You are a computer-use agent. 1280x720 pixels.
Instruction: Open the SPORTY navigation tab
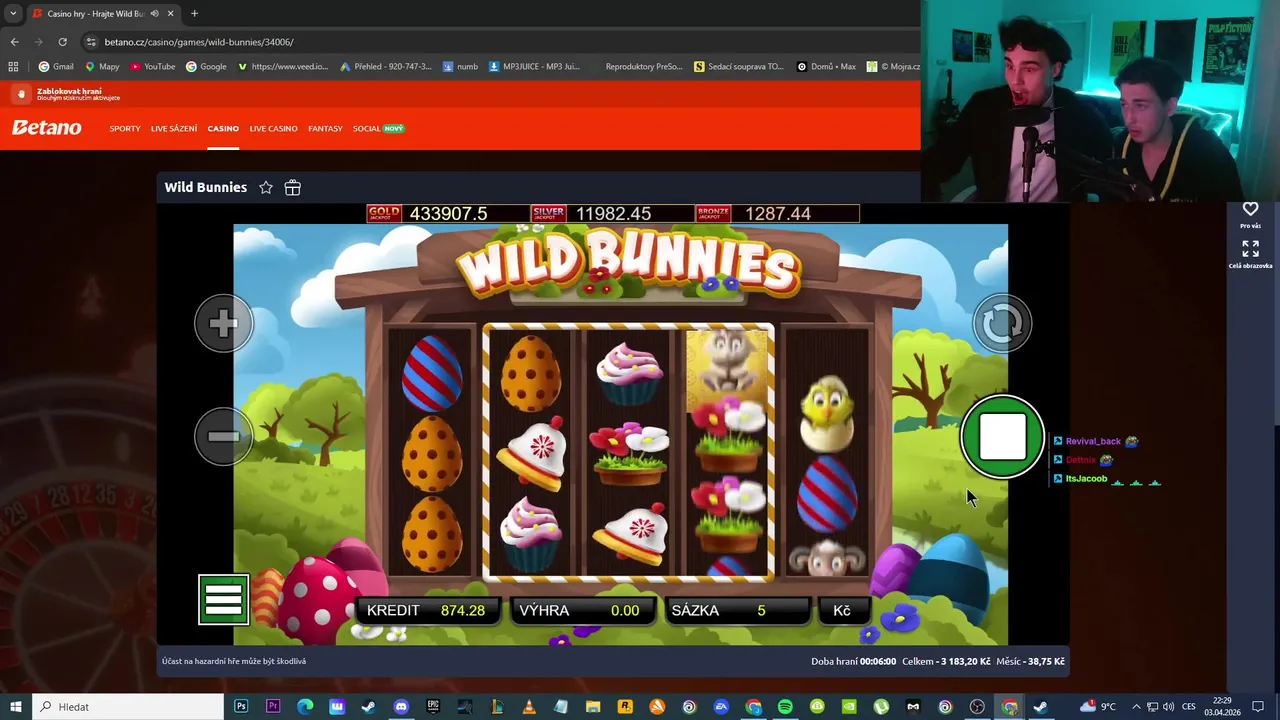(x=125, y=129)
